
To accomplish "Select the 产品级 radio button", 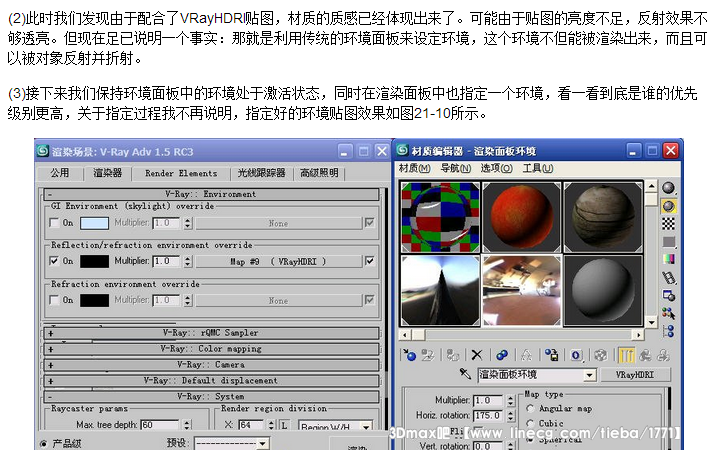I will click(44, 444).
